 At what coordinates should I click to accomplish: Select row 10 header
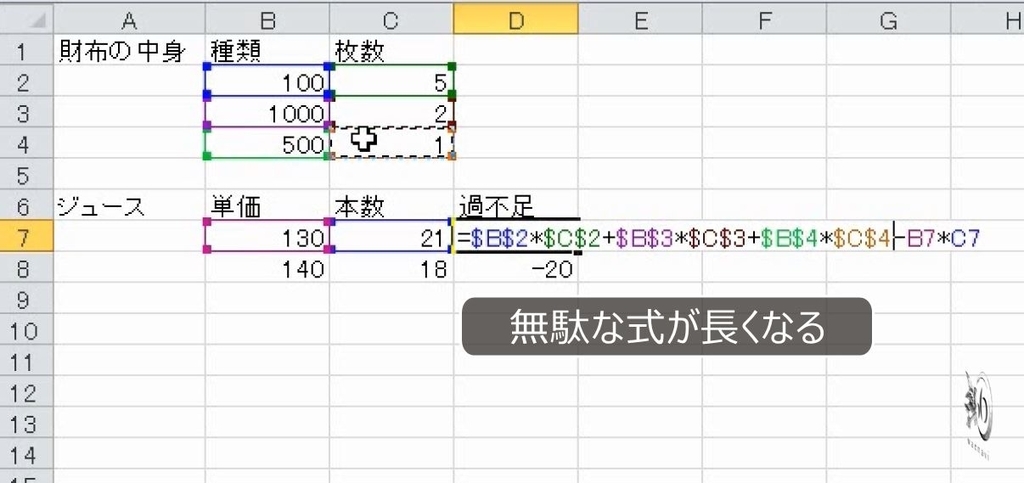(x=26, y=332)
